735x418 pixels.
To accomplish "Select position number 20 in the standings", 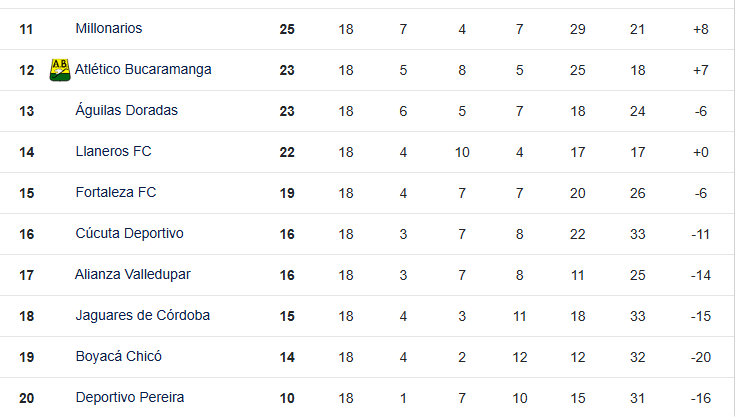I will tap(27, 398).
